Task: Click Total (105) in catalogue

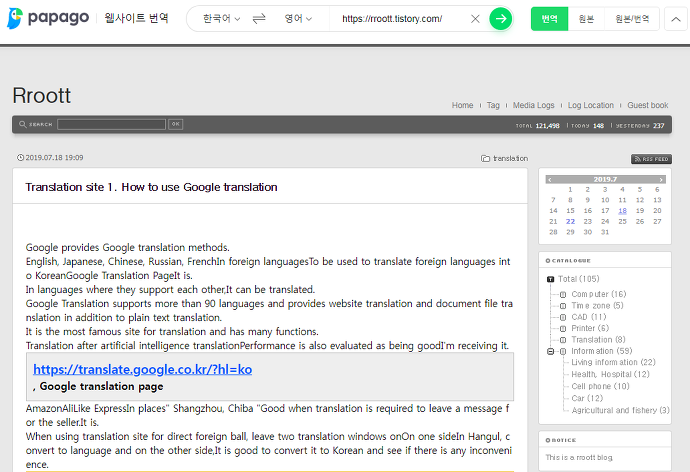Action: point(578,279)
